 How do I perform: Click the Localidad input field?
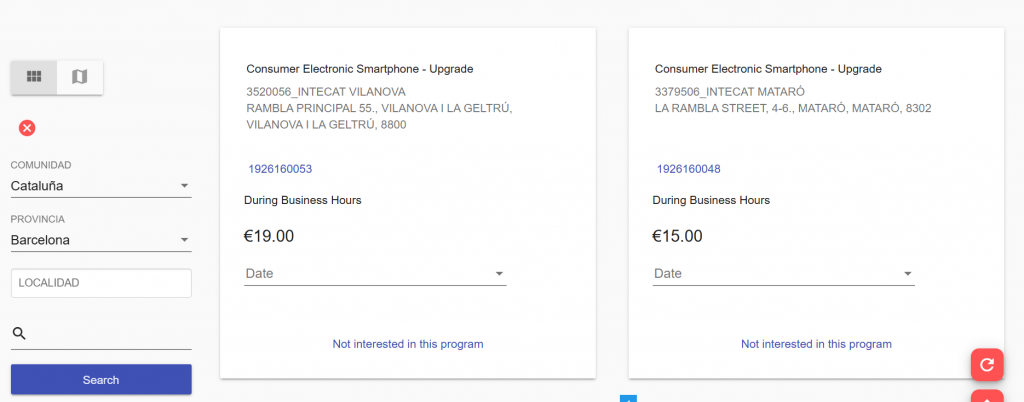[100, 283]
